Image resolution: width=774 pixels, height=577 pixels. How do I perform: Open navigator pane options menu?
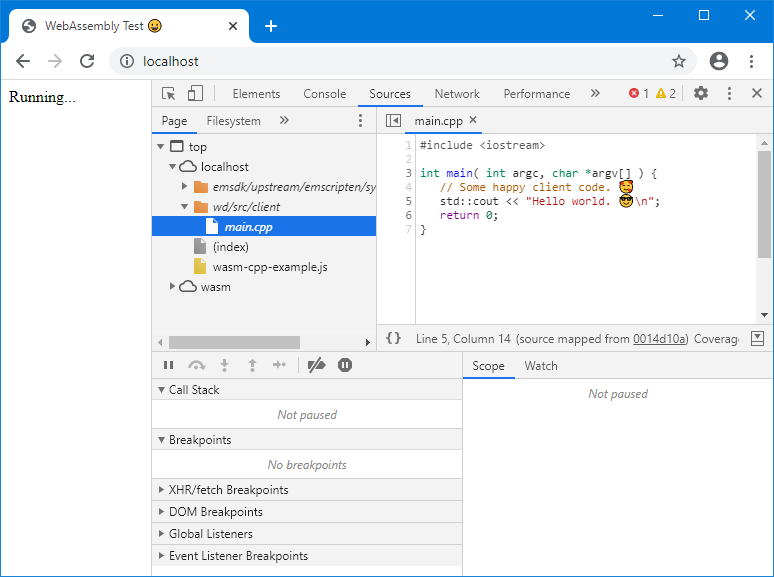point(360,120)
